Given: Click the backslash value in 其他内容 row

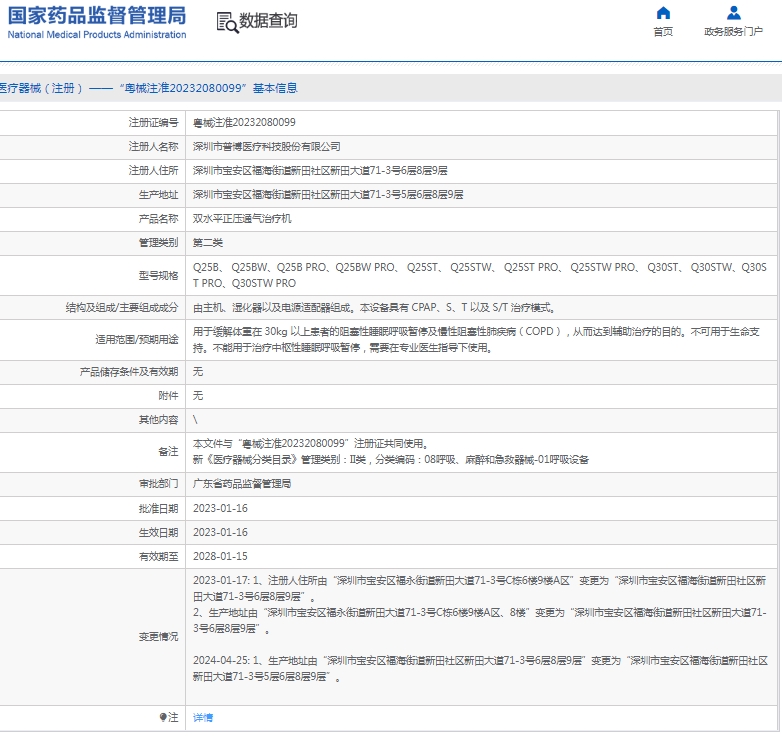Looking at the screenshot, I should 196,419.
